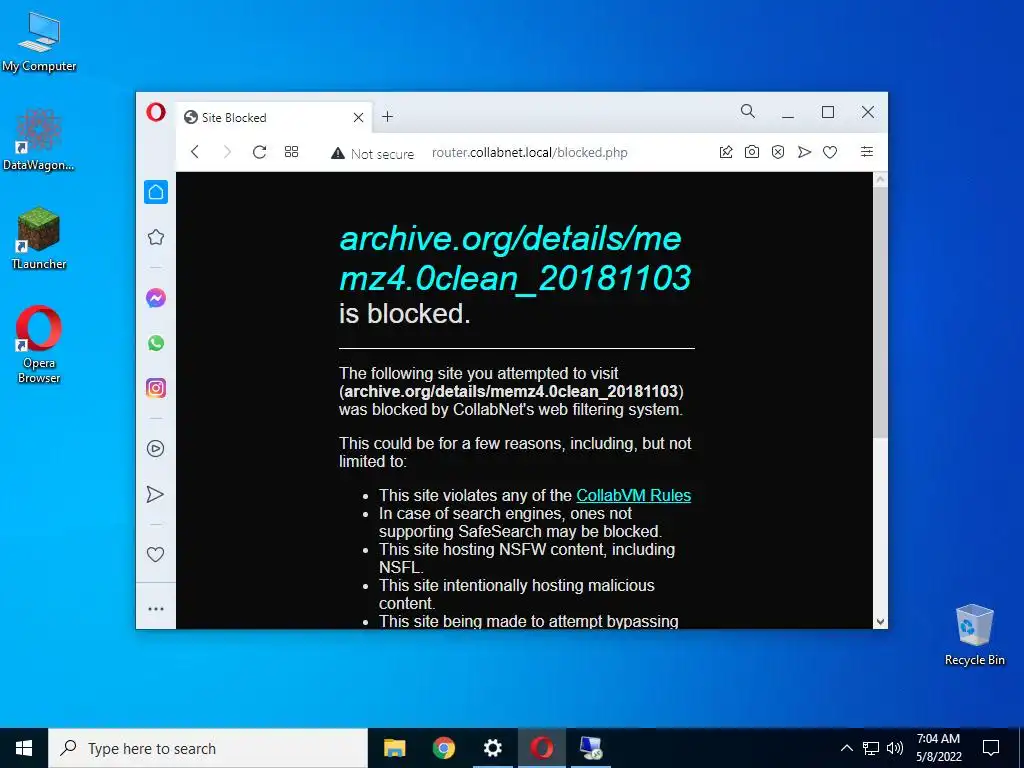Open Facebook Messenger in sidebar

155,298
